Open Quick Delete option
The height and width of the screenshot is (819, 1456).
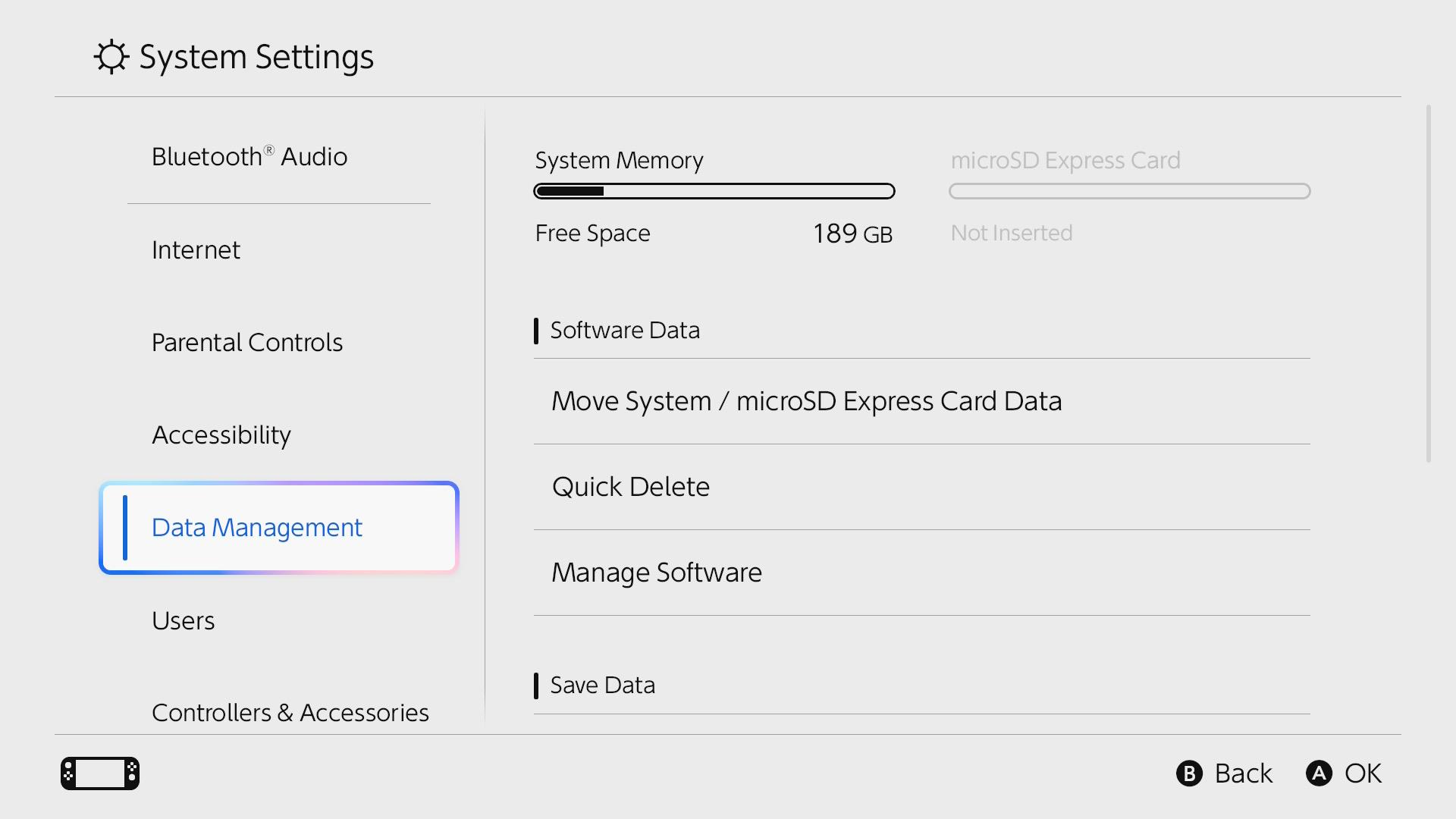[x=922, y=487]
